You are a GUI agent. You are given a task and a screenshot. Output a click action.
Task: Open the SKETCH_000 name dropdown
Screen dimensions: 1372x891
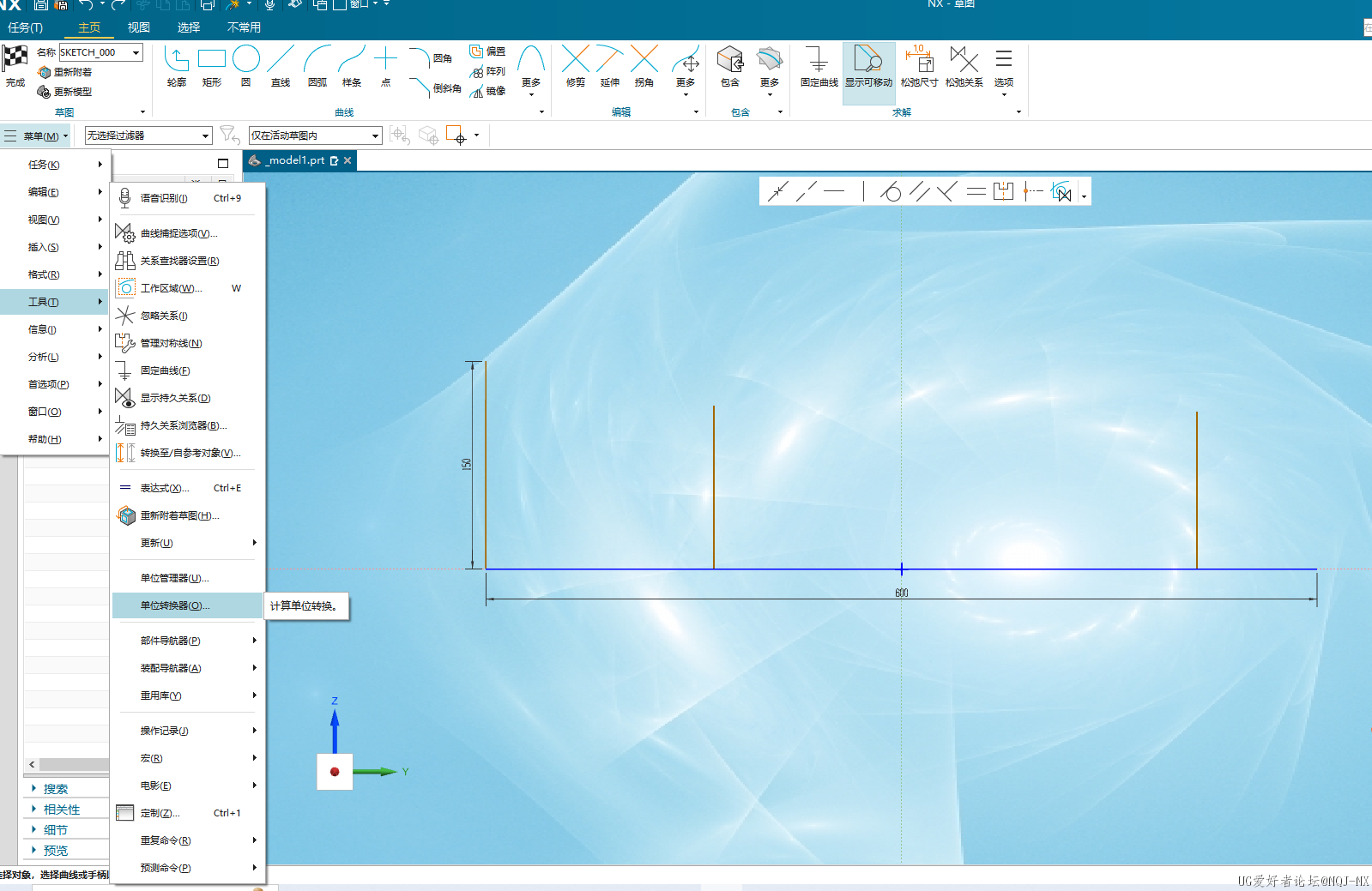tap(136, 52)
